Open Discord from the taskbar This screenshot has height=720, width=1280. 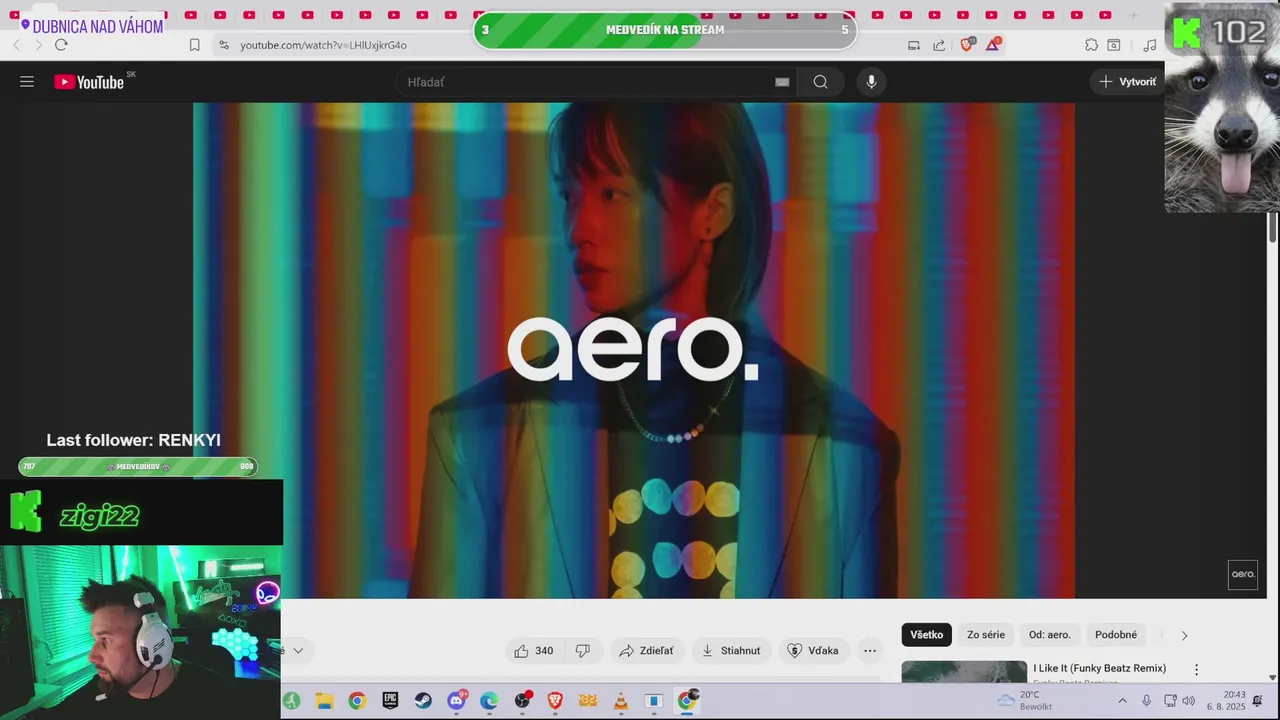coord(456,701)
